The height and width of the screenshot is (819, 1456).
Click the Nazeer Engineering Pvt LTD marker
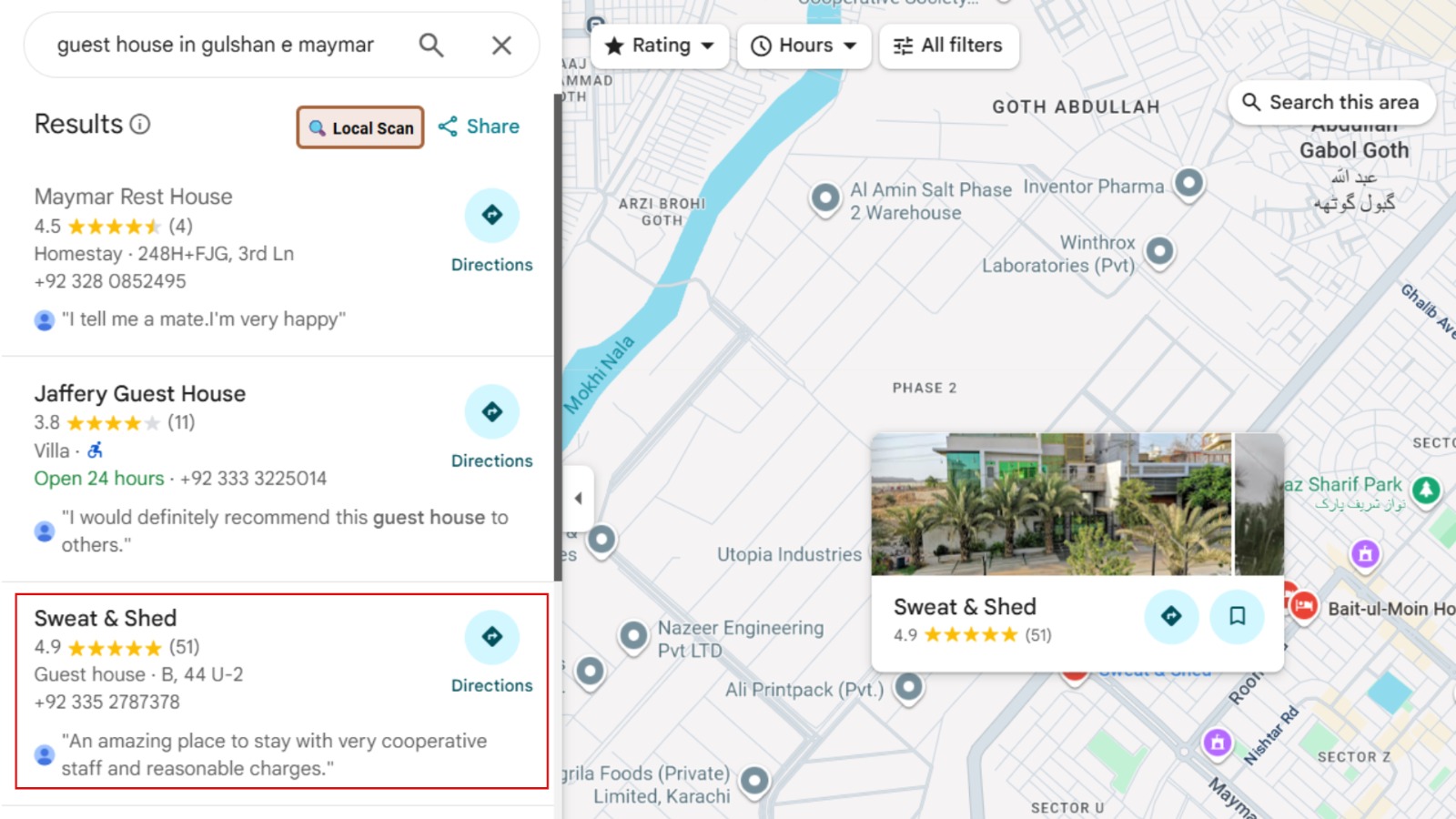pos(633,635)
